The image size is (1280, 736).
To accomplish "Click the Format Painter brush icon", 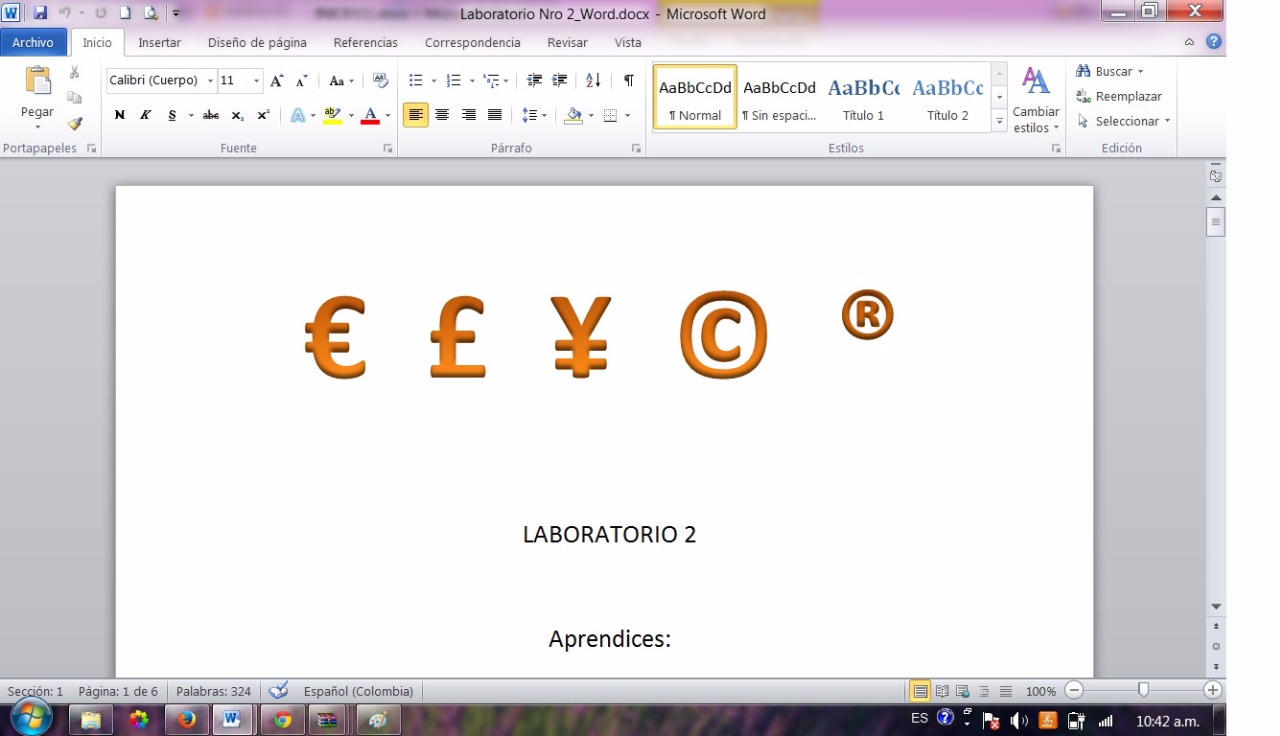I will pos(74,124).
